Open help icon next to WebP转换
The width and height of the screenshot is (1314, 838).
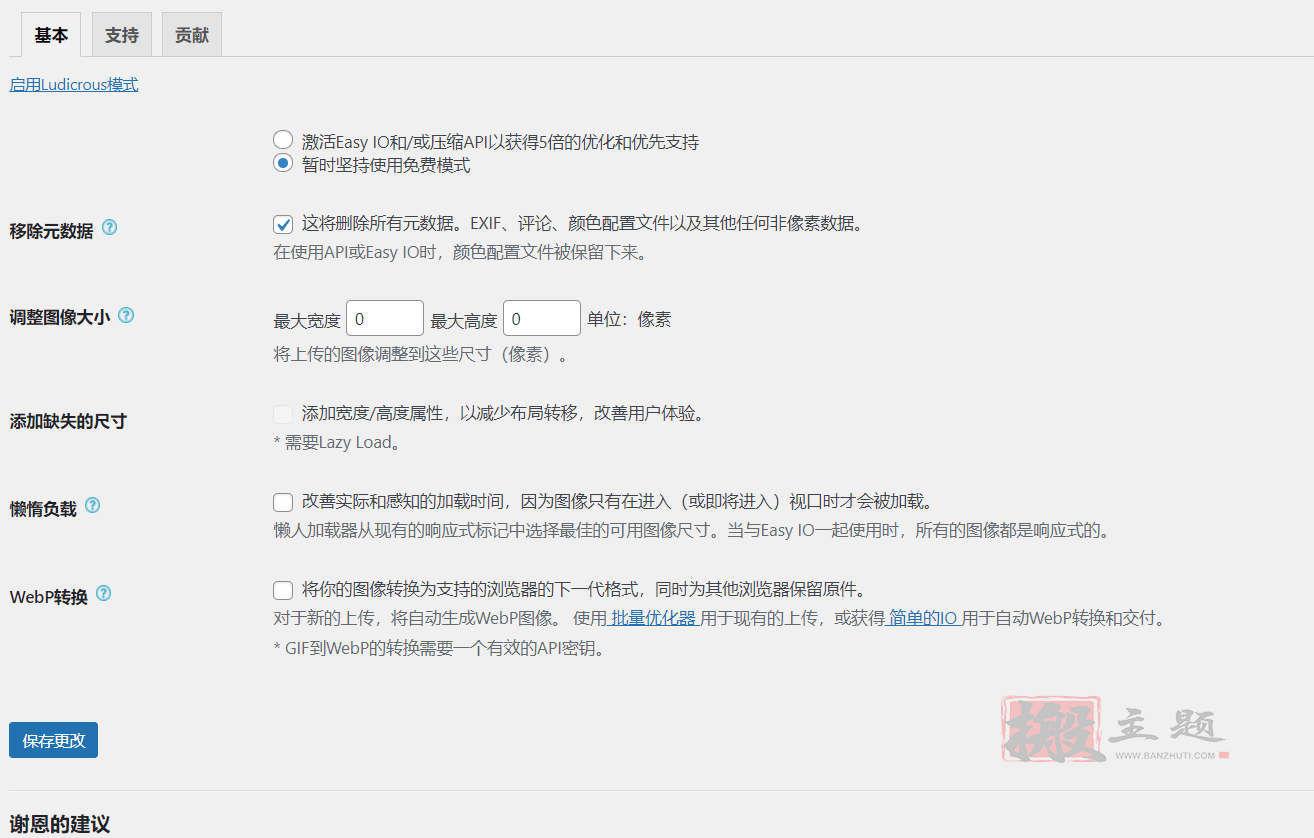(x=103, y=593)
